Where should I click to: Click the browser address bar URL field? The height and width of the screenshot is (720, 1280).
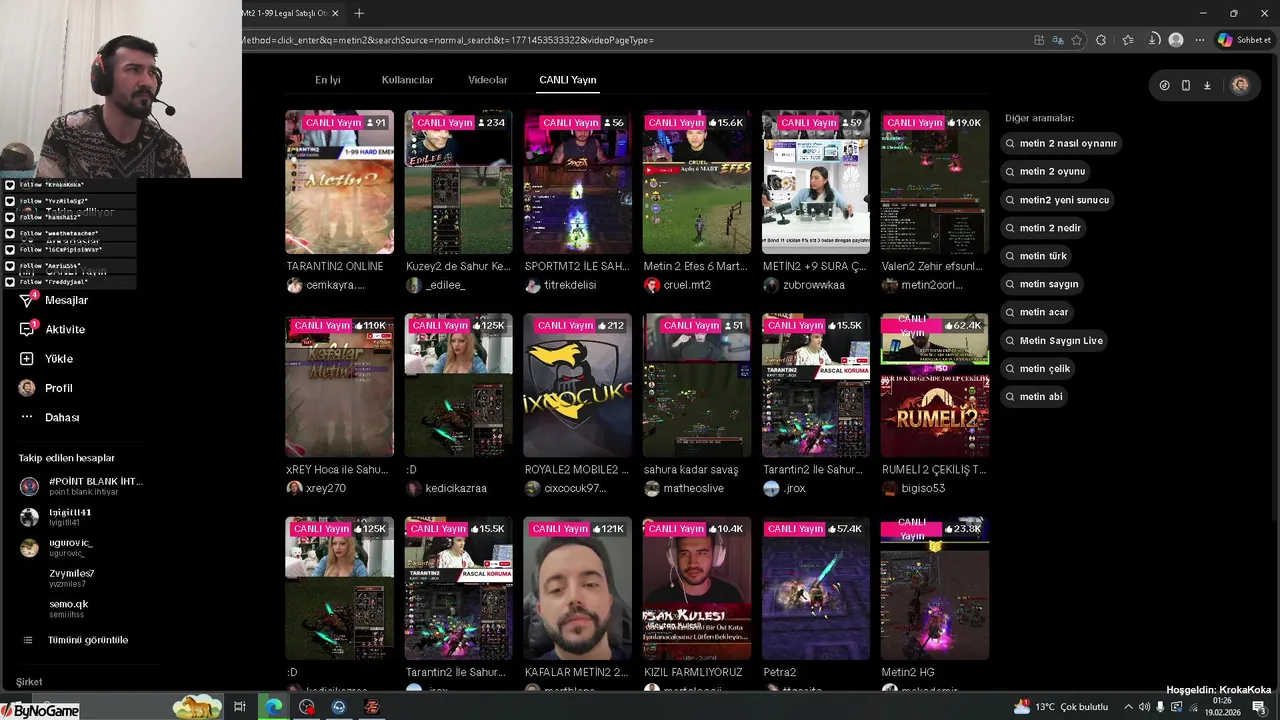(x=634, y=40)
